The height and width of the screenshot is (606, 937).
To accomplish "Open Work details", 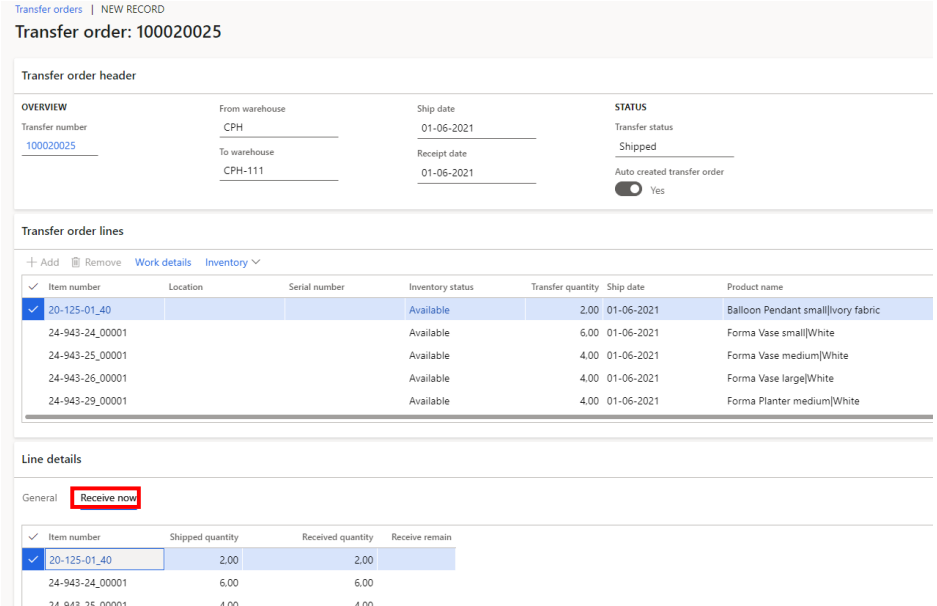I will point(163,262).
